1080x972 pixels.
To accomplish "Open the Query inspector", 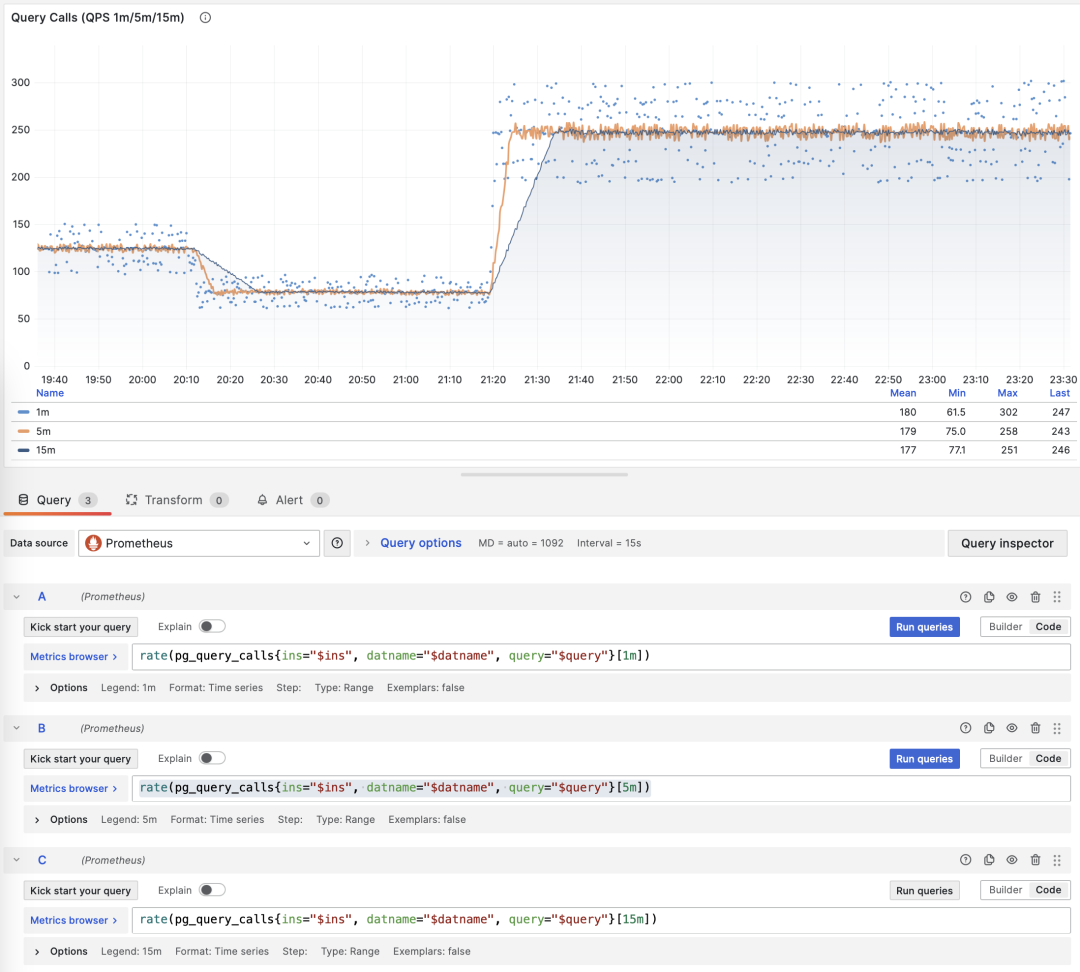I will [x=1007, y=543].
